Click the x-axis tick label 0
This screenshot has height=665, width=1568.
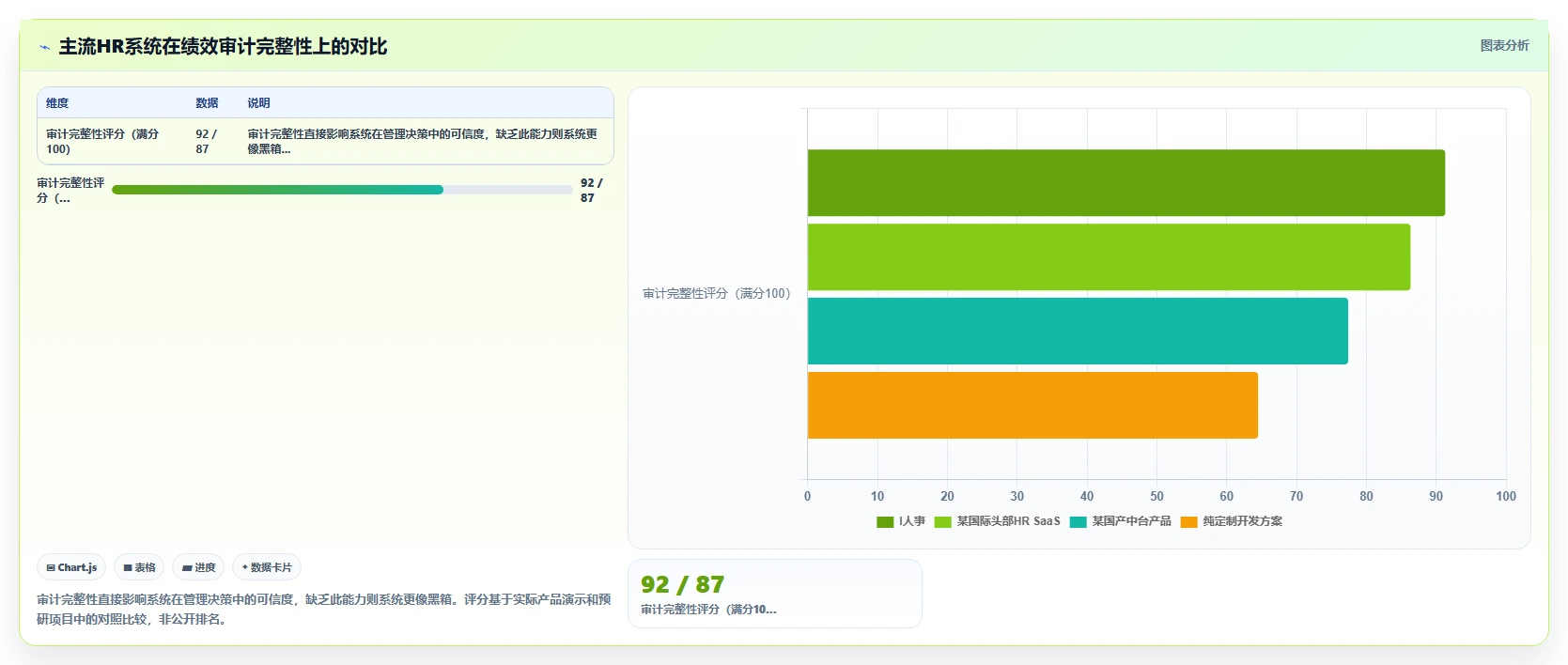[x=807, y=496]
